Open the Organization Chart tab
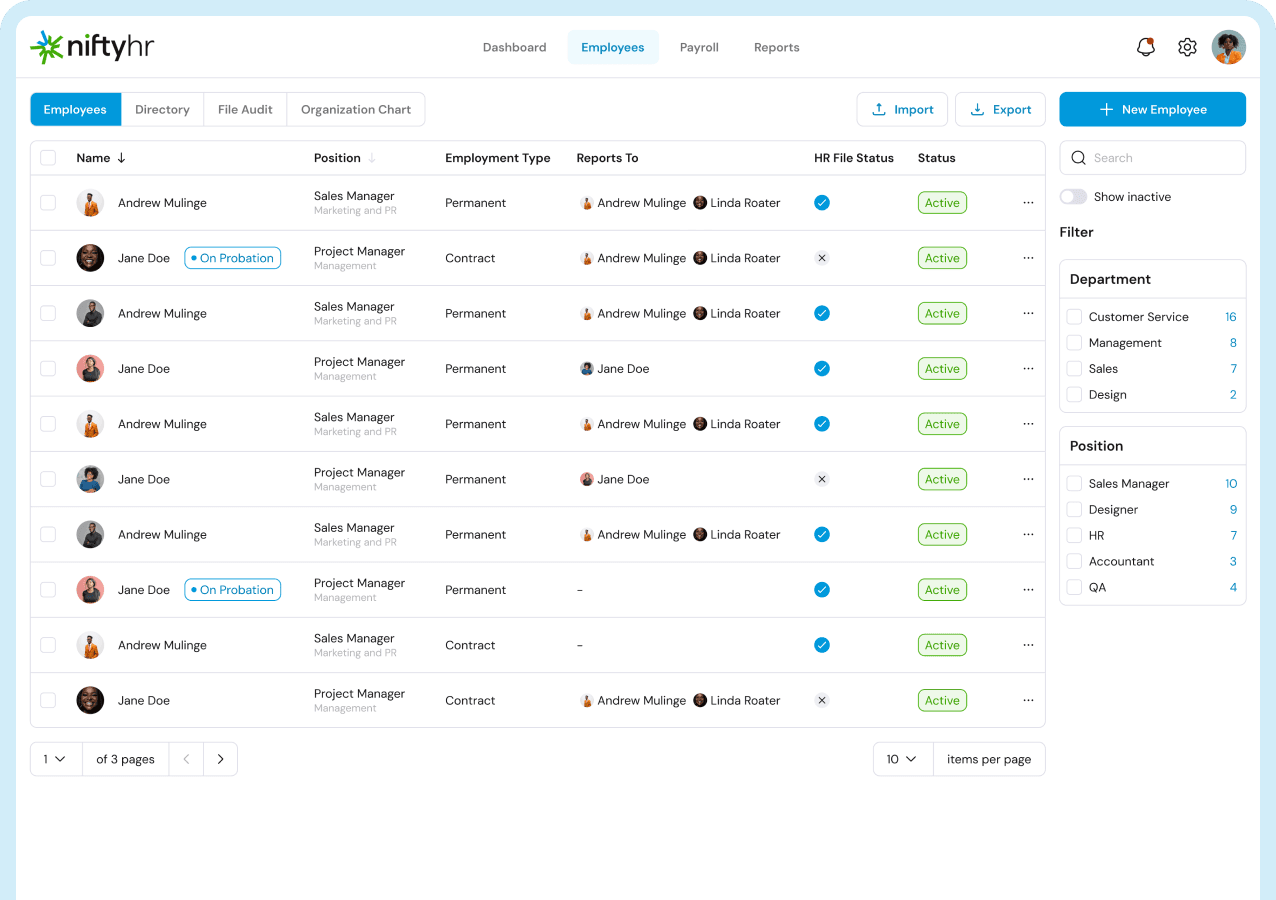 click(x=356, y=109)
